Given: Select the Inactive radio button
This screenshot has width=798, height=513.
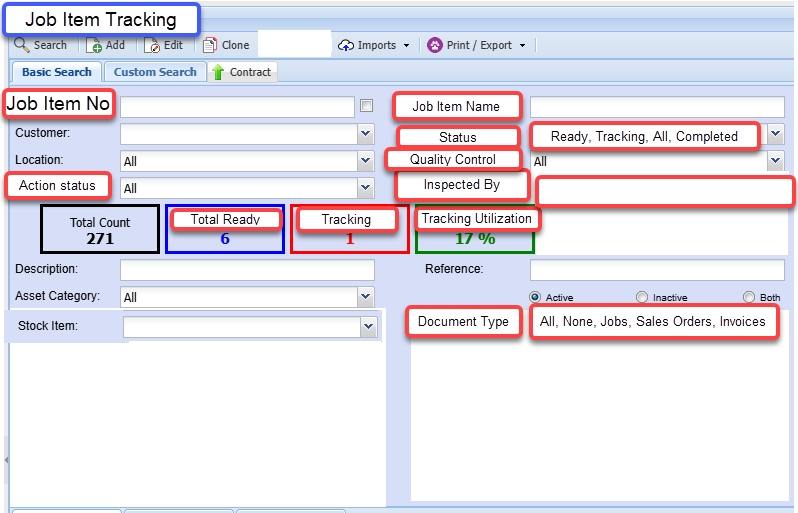Looking at the screenshot, I should 642,297.
